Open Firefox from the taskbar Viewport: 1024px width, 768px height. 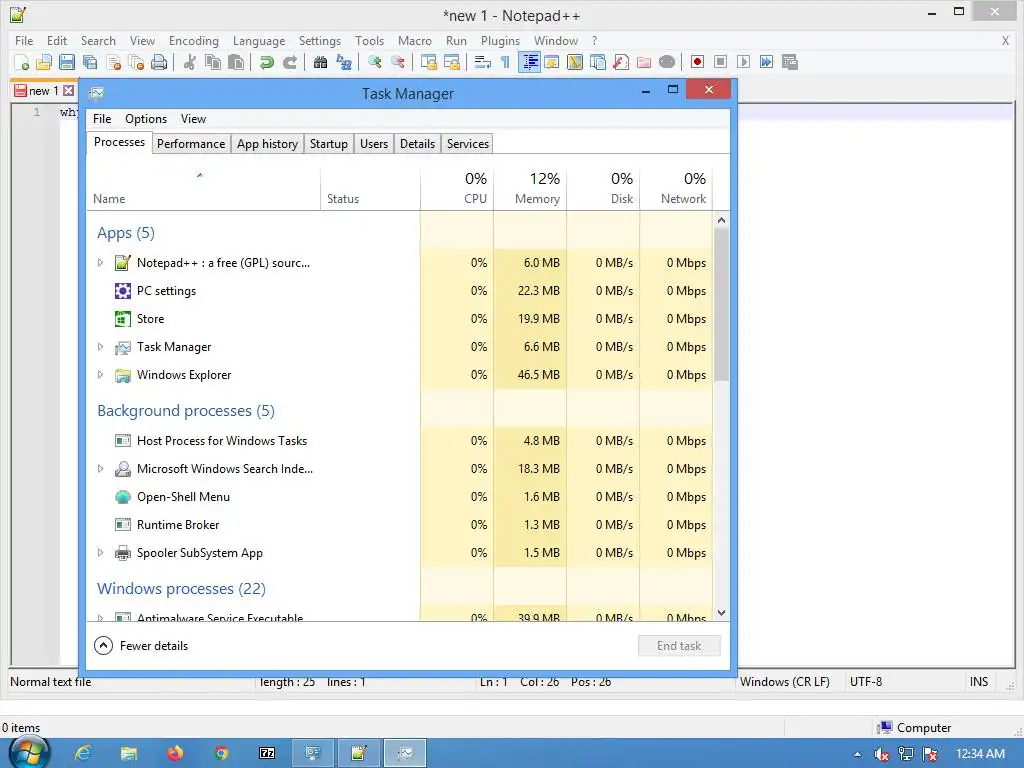click(x=175, y=753)
